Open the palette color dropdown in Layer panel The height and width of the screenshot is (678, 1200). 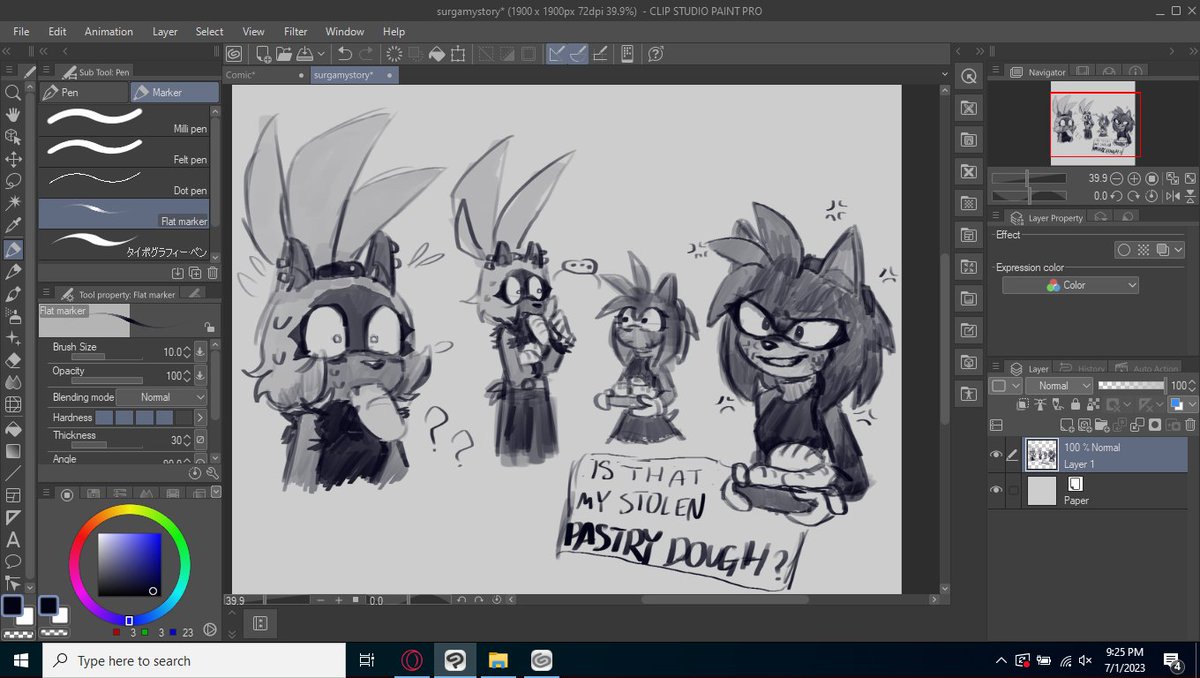pos(1006,385)
